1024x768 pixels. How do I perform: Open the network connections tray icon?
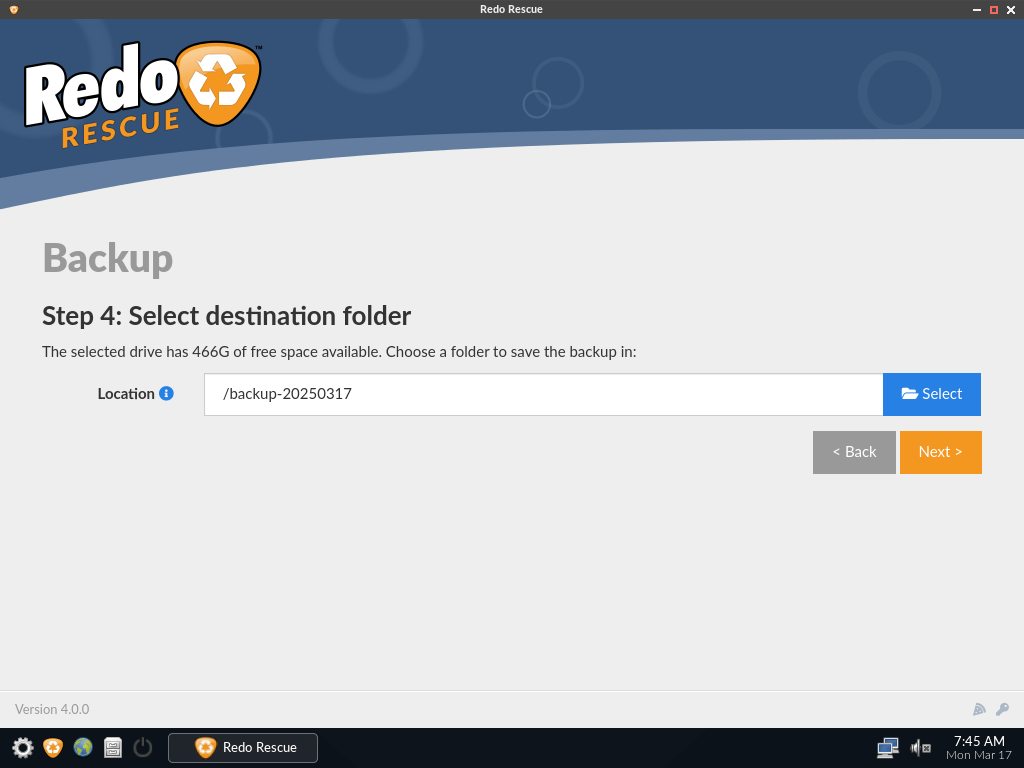tap(888, 748)
